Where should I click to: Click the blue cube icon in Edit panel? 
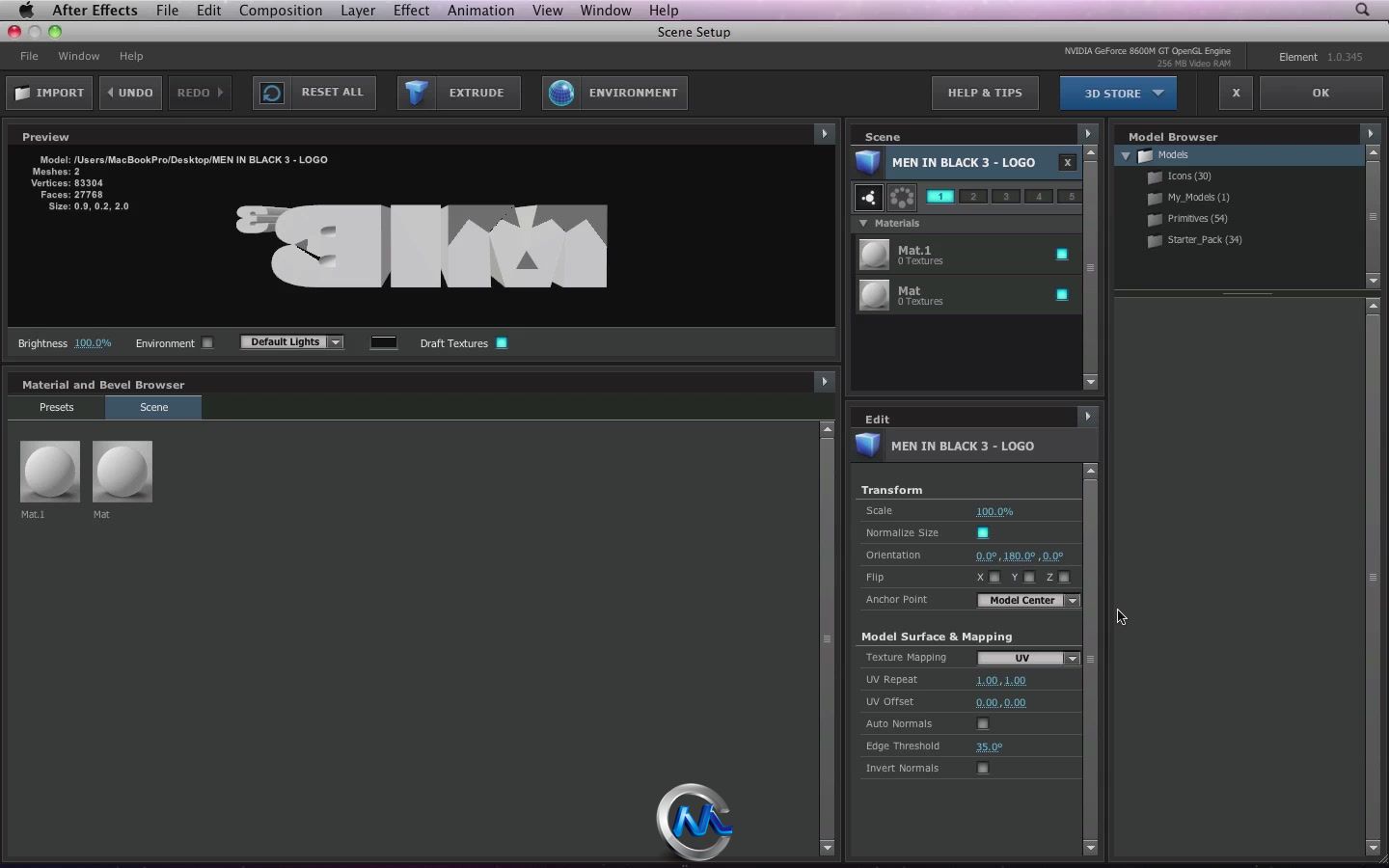tap(868, 446)
